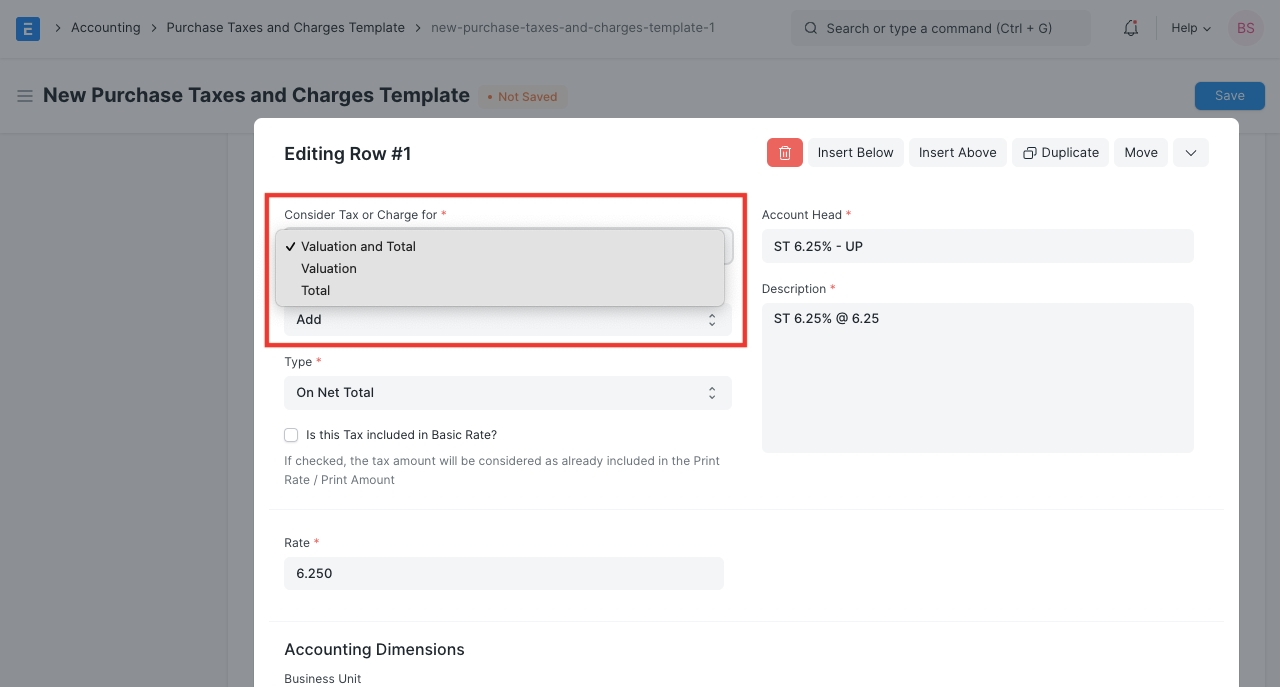Toggle the sidebar hamburger menu icon
This screenshot has width=1280, height=687.
click(x=25, y=96)
